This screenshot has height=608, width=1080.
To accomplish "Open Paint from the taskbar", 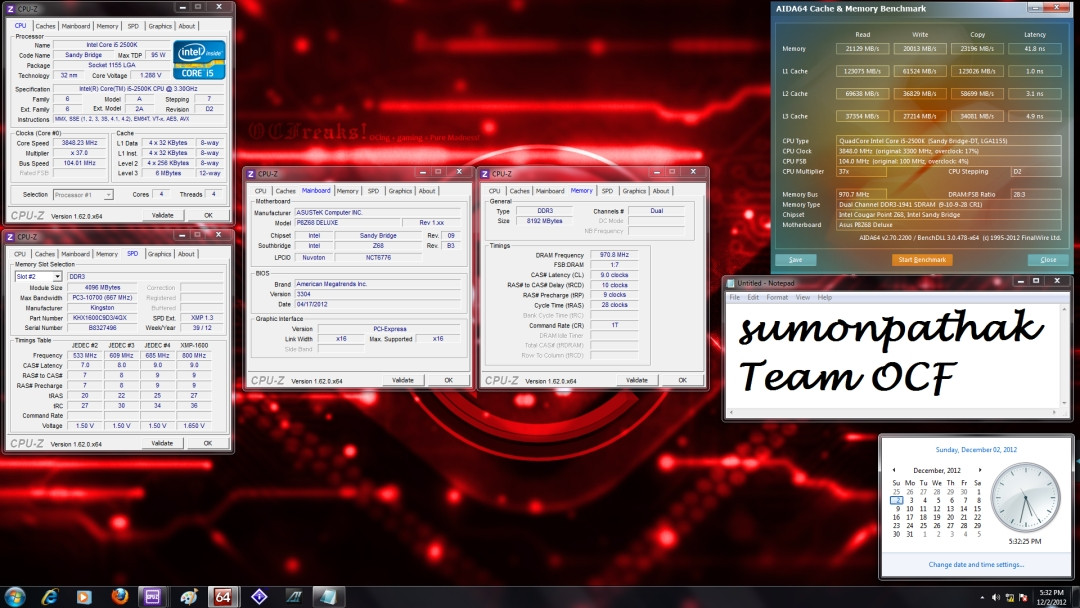I will [x=189, y=597].
